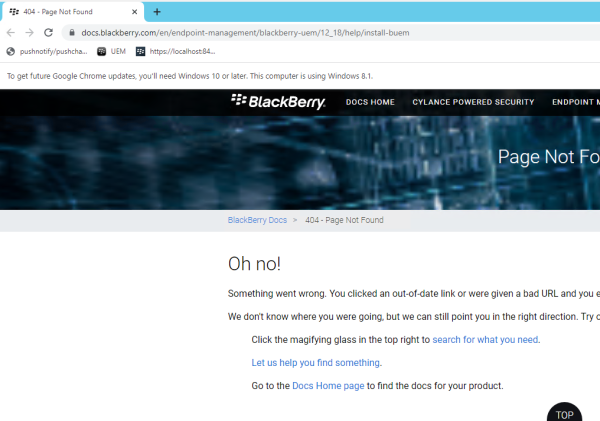Viewport: 600px width, 421px height.
Task: Open the UEM bookmark
Action: 111,51
